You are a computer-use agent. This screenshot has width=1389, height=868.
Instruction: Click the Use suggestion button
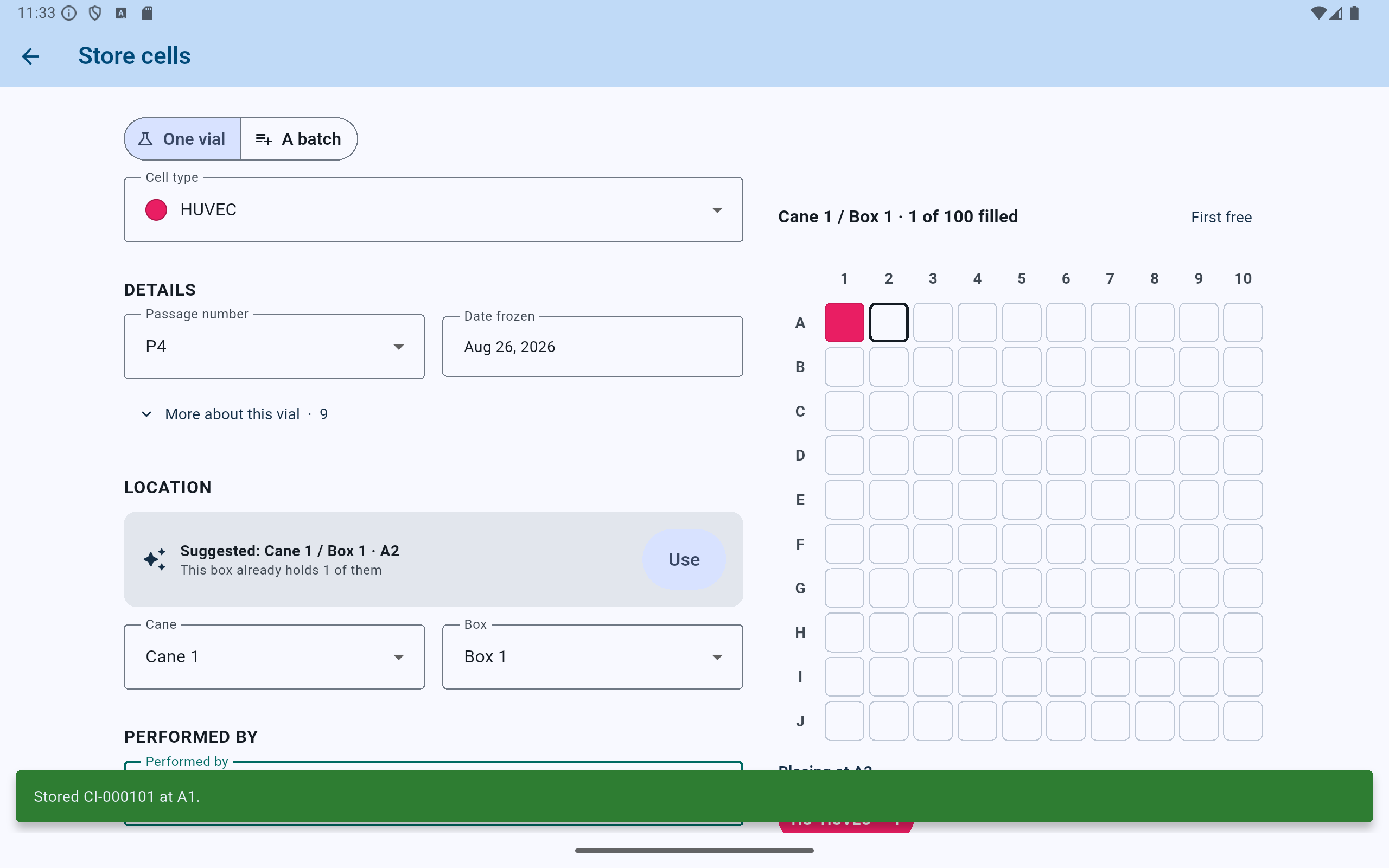pyautogui.click(x=684, y=559)
